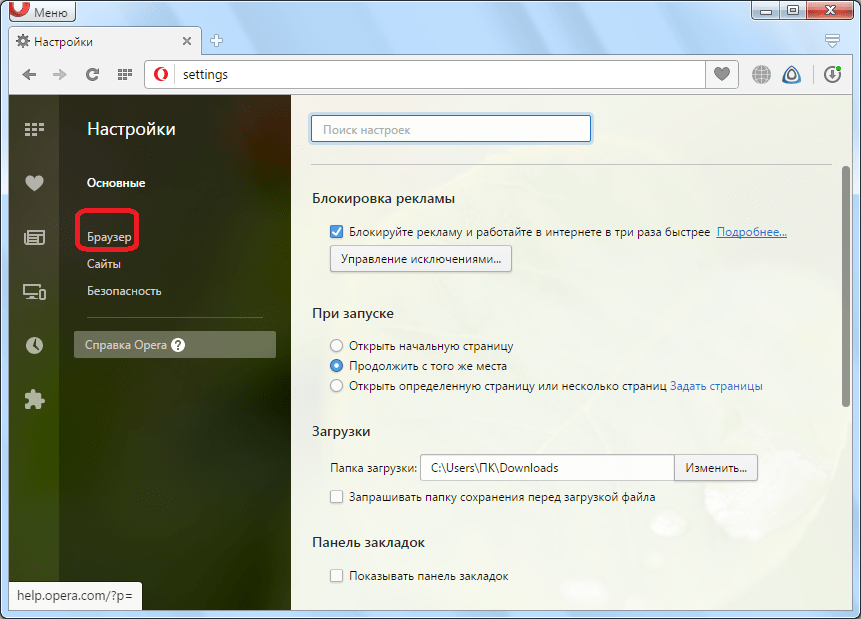Go to the 'Браузер' settings section
Image resolution: width=861 pixels, height=619 pixels.
[x=109, y=237]
